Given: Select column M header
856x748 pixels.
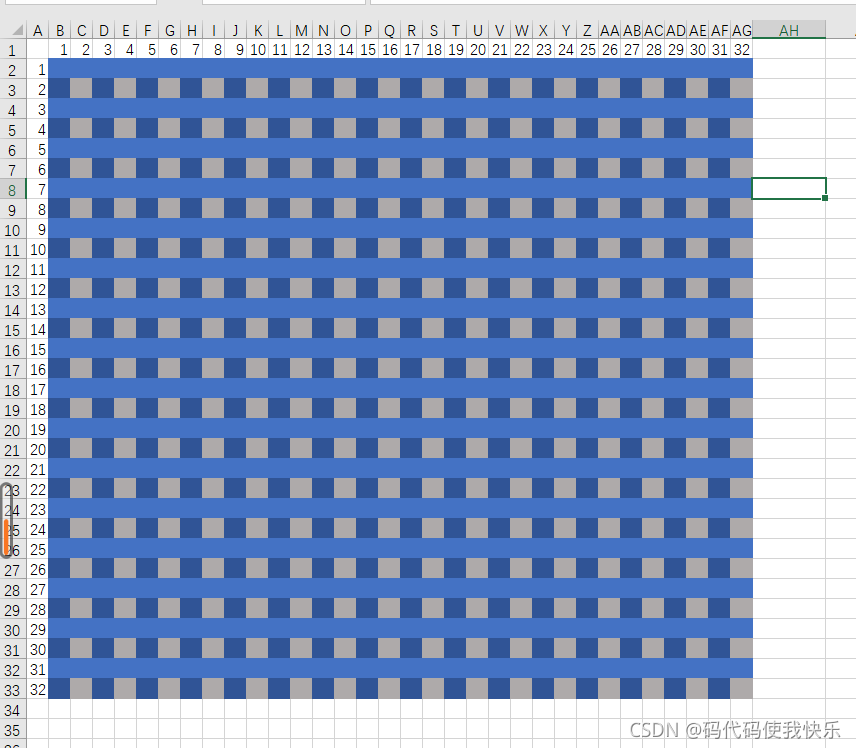Looking at the screenshot, I should 301,31.
